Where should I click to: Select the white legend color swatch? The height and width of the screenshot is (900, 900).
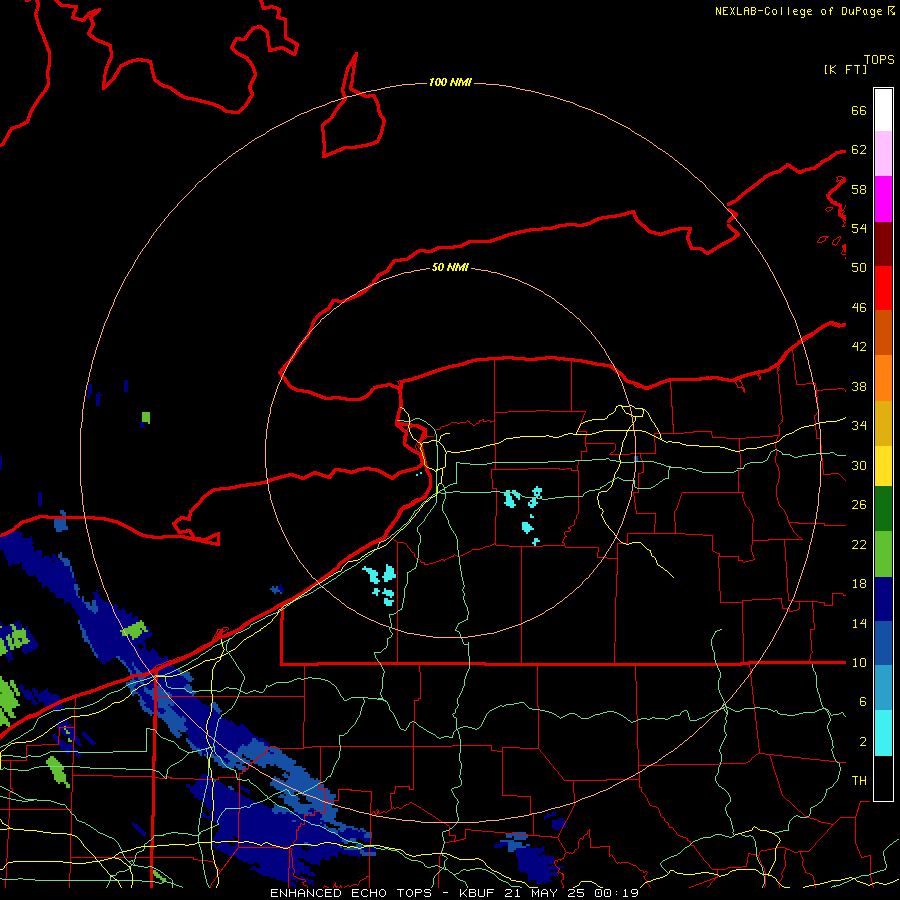coord(883,110)
